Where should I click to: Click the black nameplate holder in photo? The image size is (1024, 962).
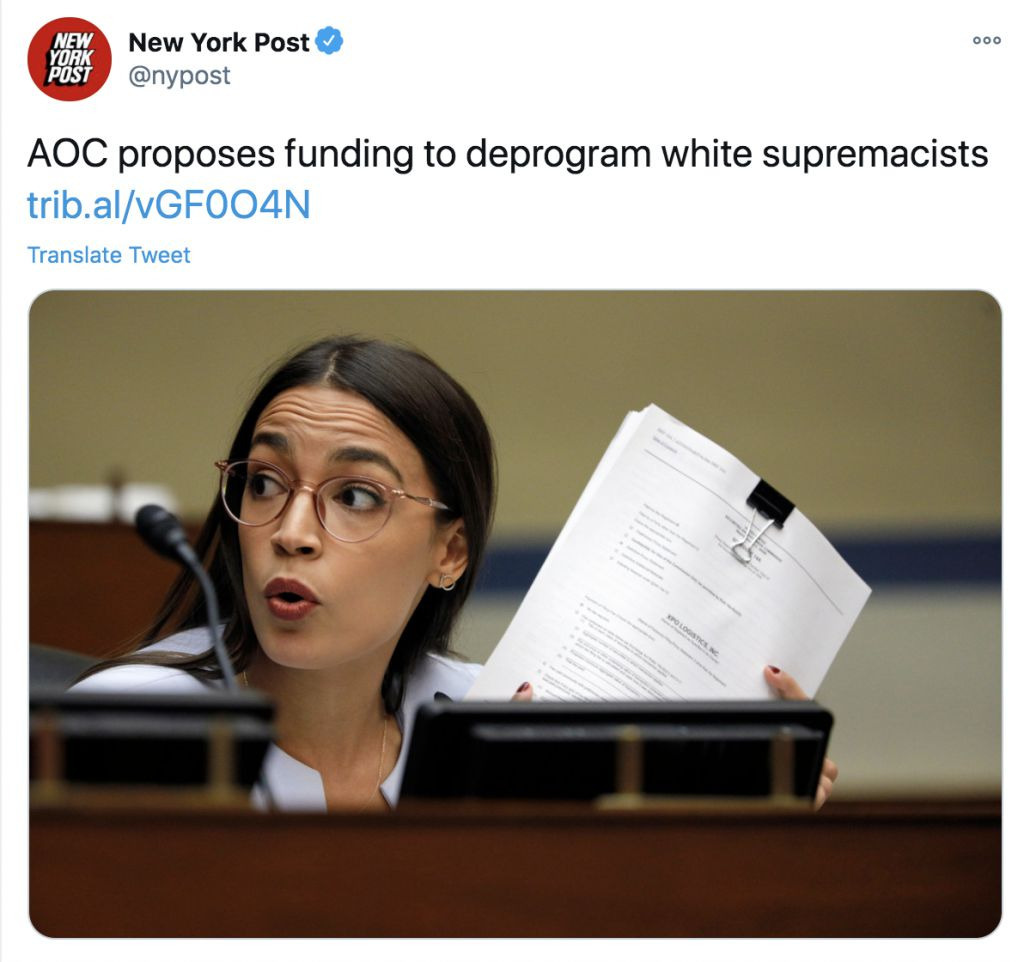(617, 750)
